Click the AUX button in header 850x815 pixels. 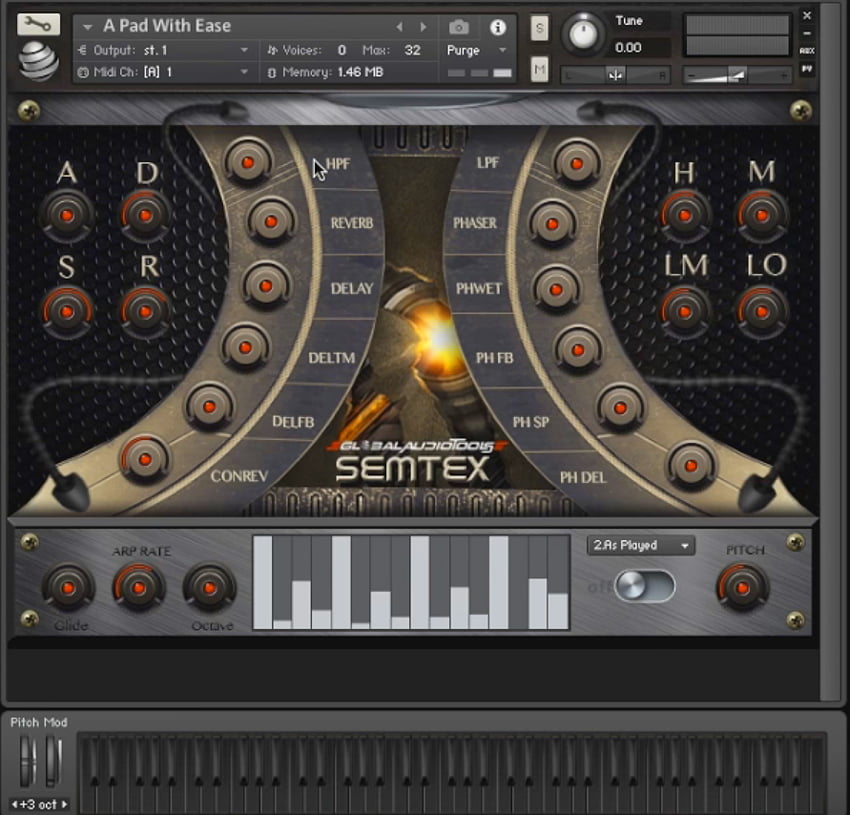click(x=807, y=50)
